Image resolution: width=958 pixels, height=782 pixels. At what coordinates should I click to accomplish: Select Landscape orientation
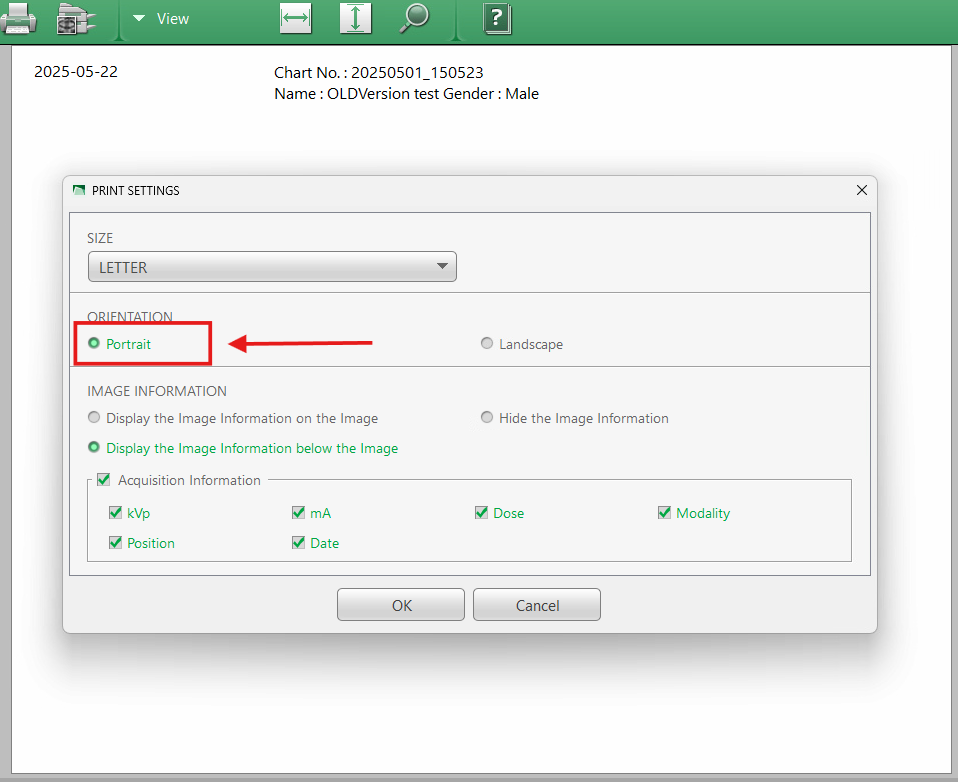coord(487,343)
